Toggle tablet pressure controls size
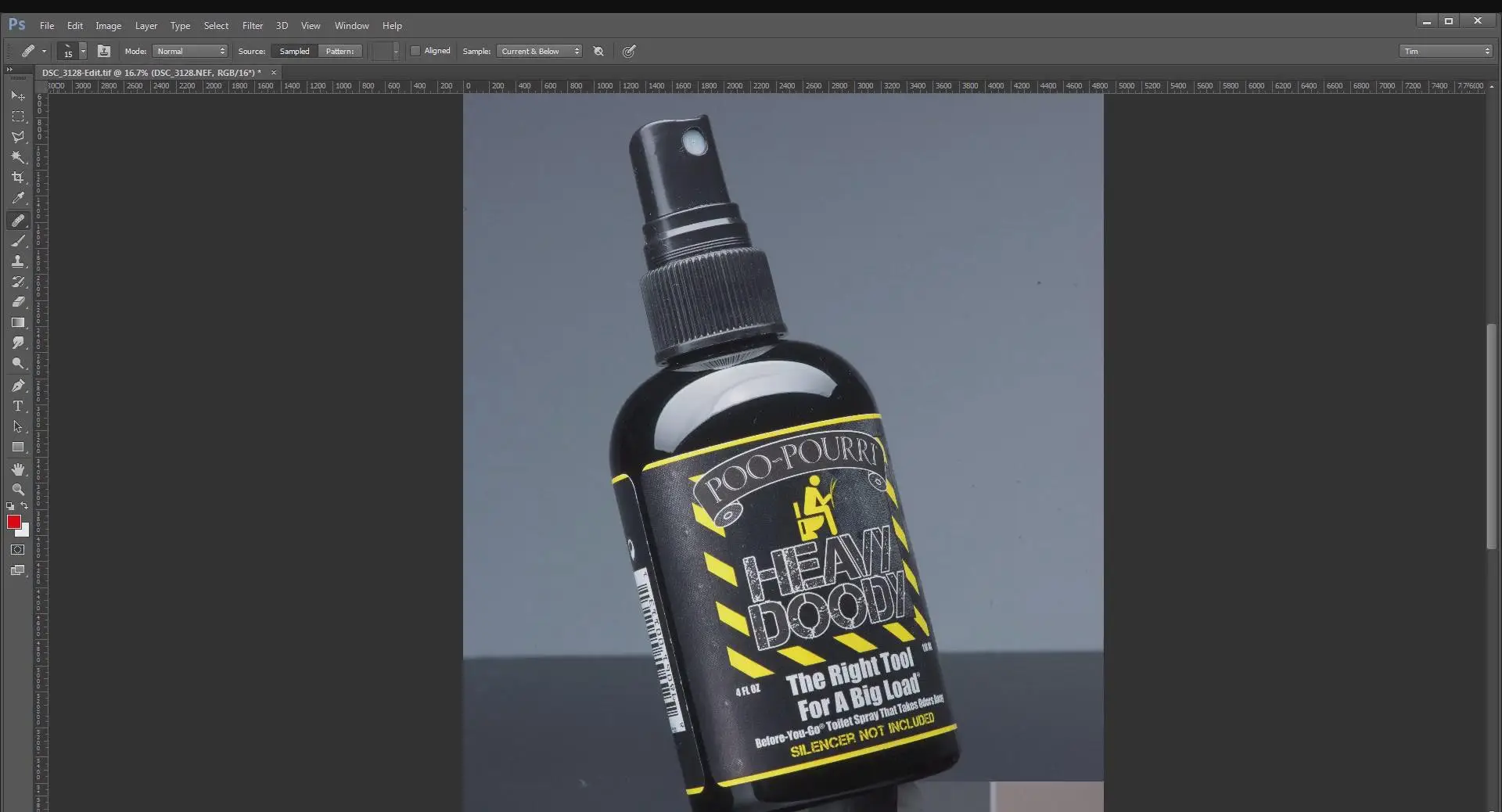This screenshot has width=1502, height=812. 629,51
